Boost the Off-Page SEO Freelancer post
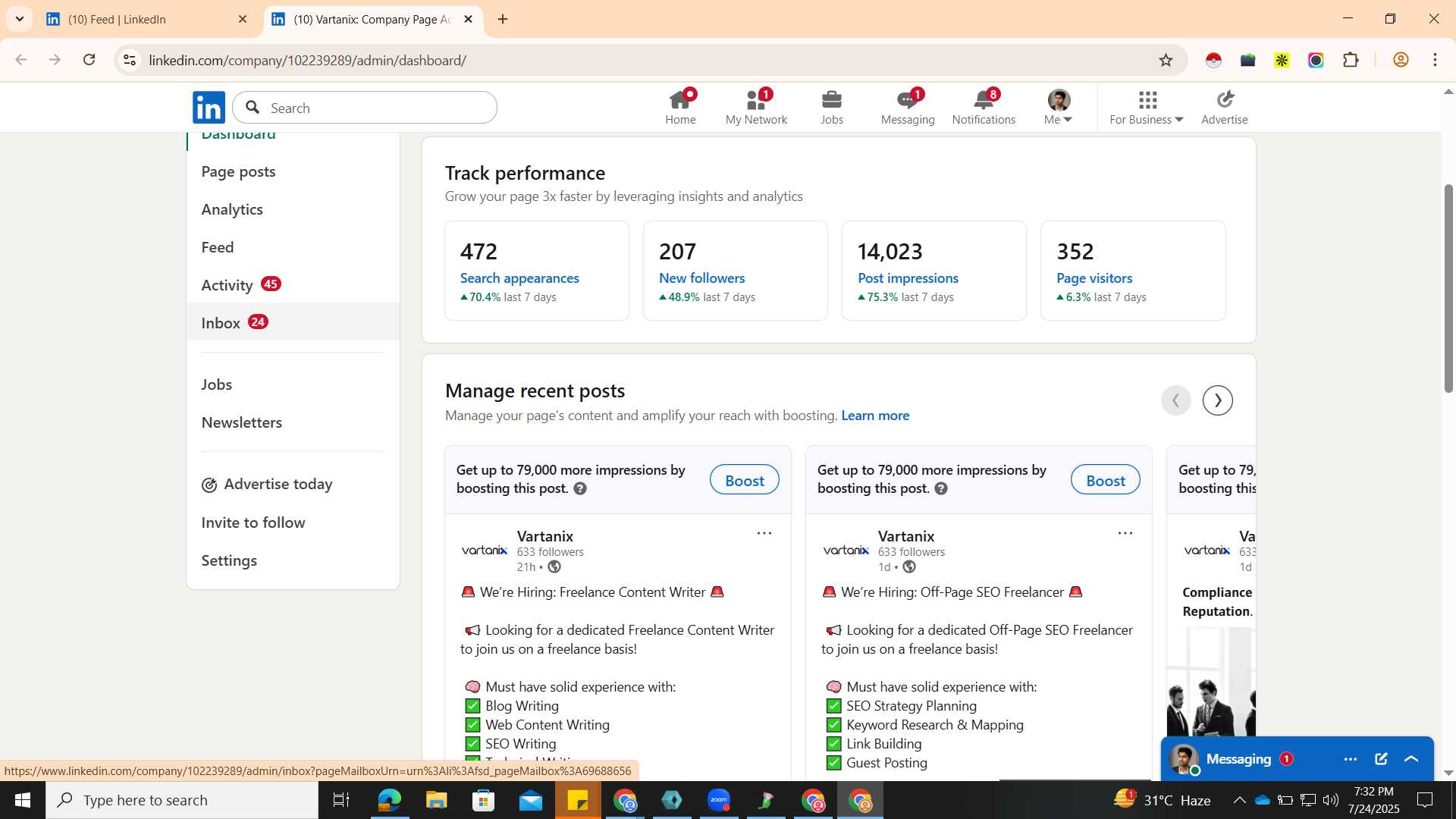 1105,480
